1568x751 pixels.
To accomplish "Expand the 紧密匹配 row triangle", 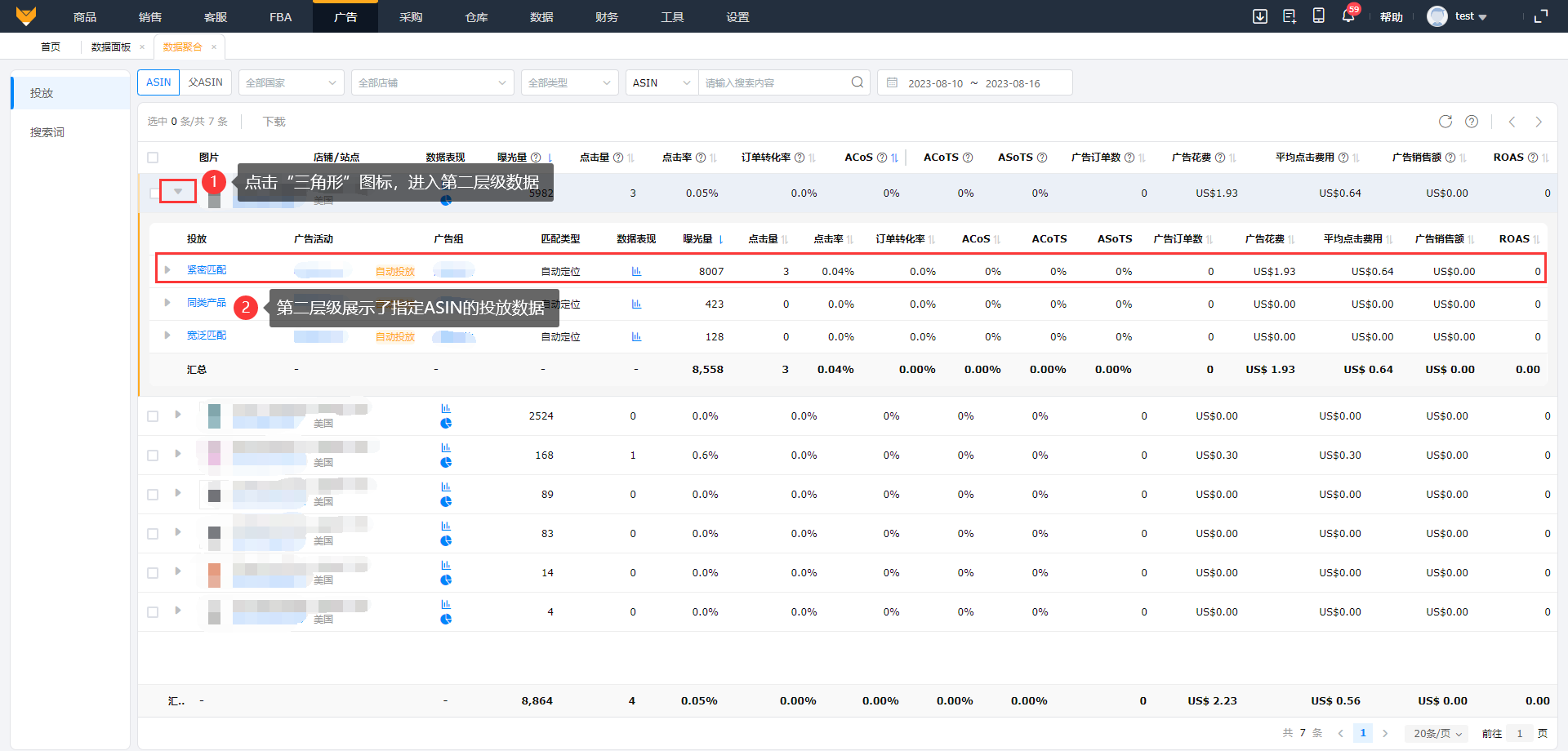I will point(167,270).
